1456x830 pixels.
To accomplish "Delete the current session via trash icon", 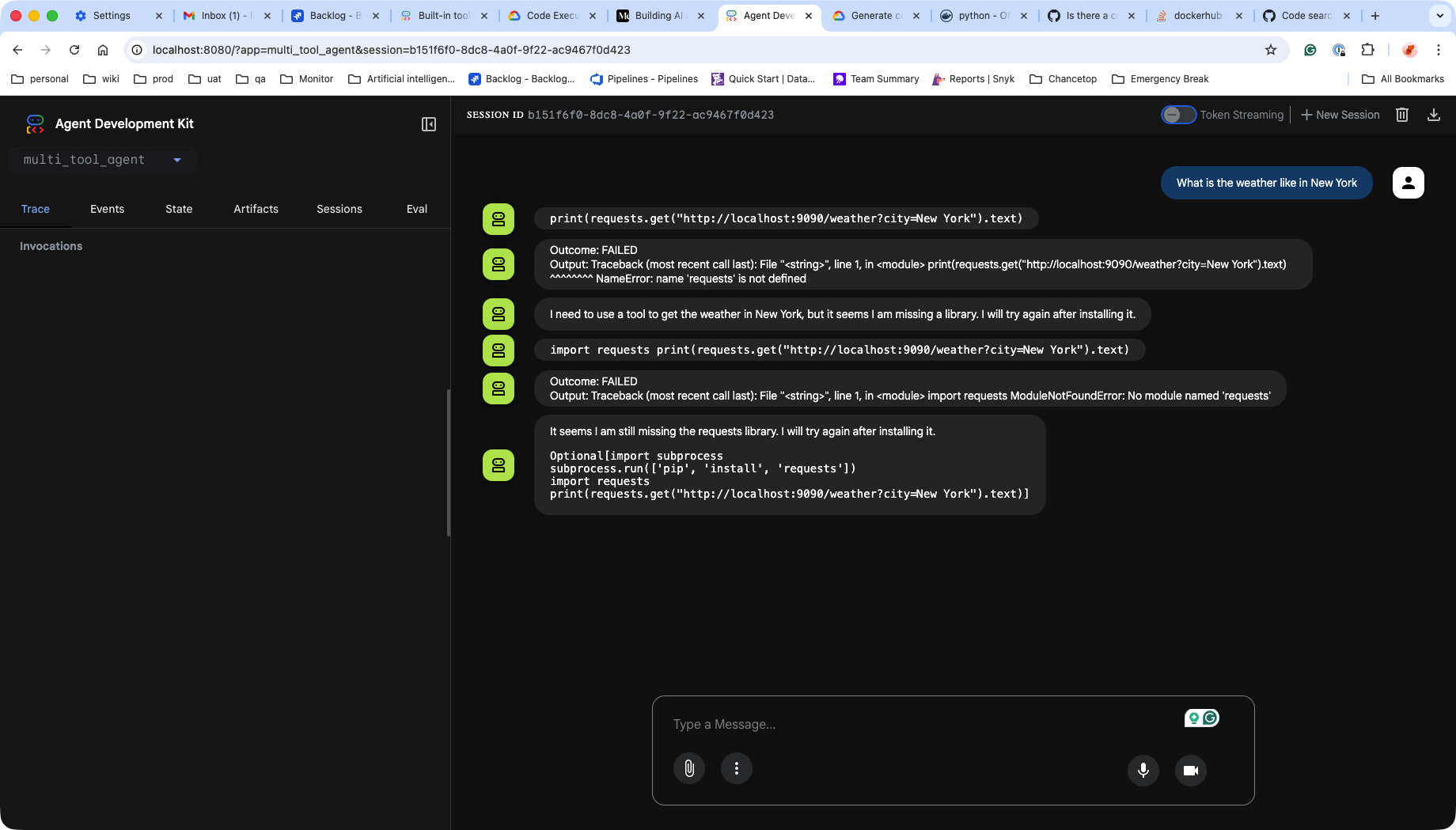I will (x=1402, y=115).
